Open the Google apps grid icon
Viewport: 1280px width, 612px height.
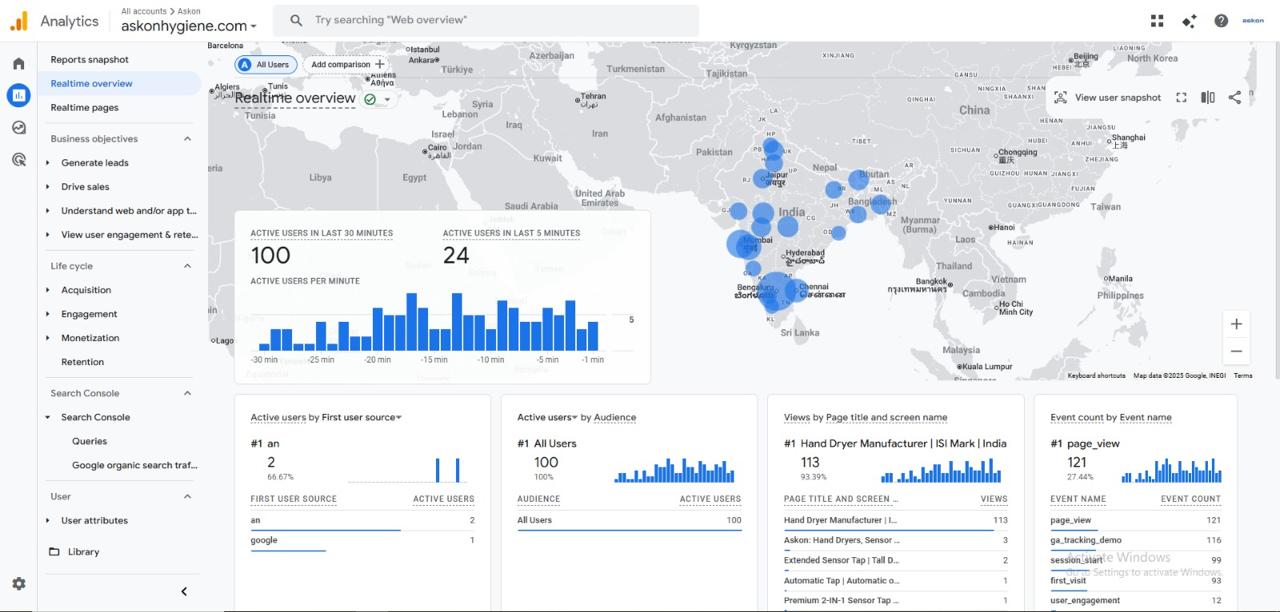[1157, 20]
